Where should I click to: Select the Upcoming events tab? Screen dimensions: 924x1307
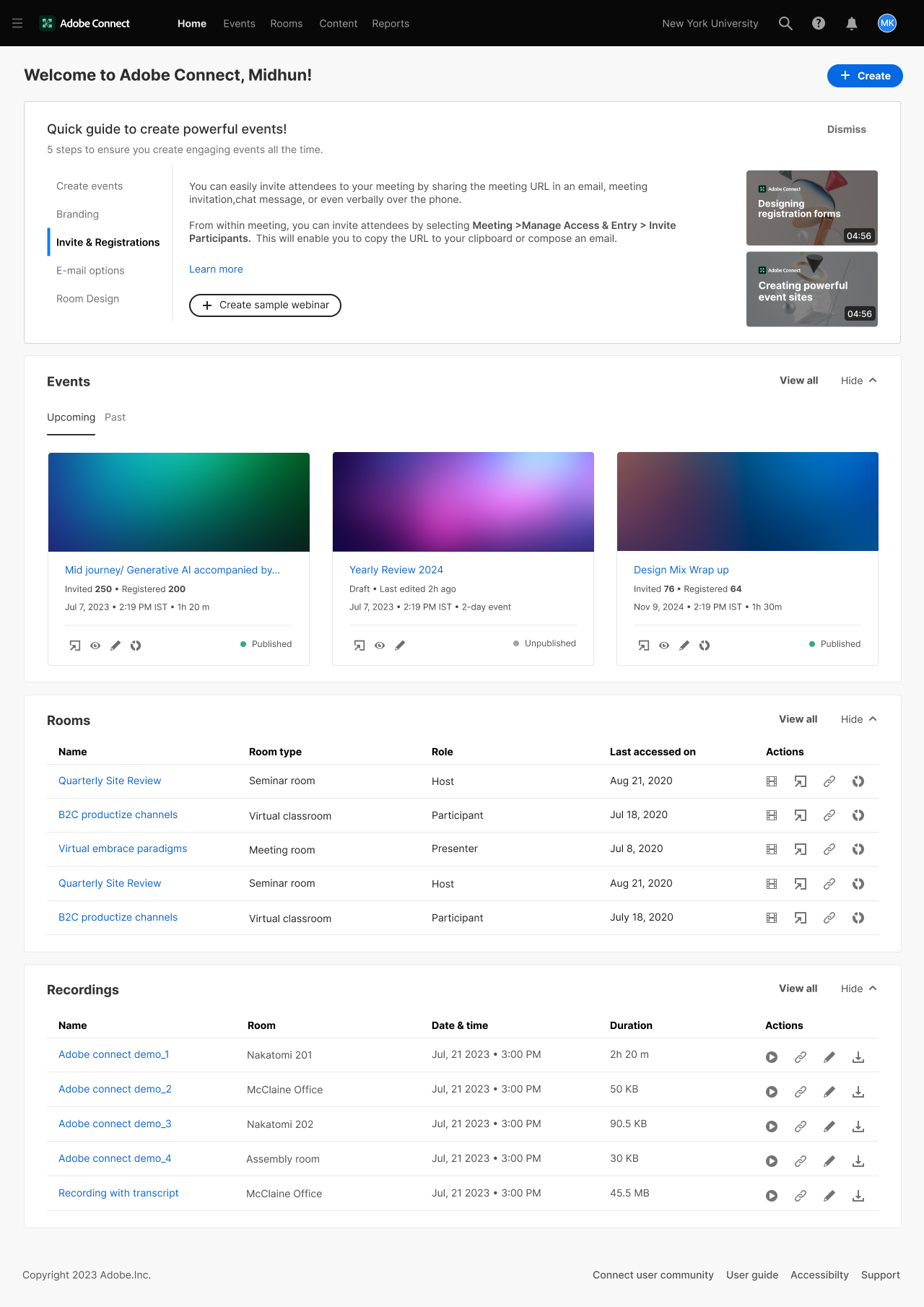pos(71,417)
